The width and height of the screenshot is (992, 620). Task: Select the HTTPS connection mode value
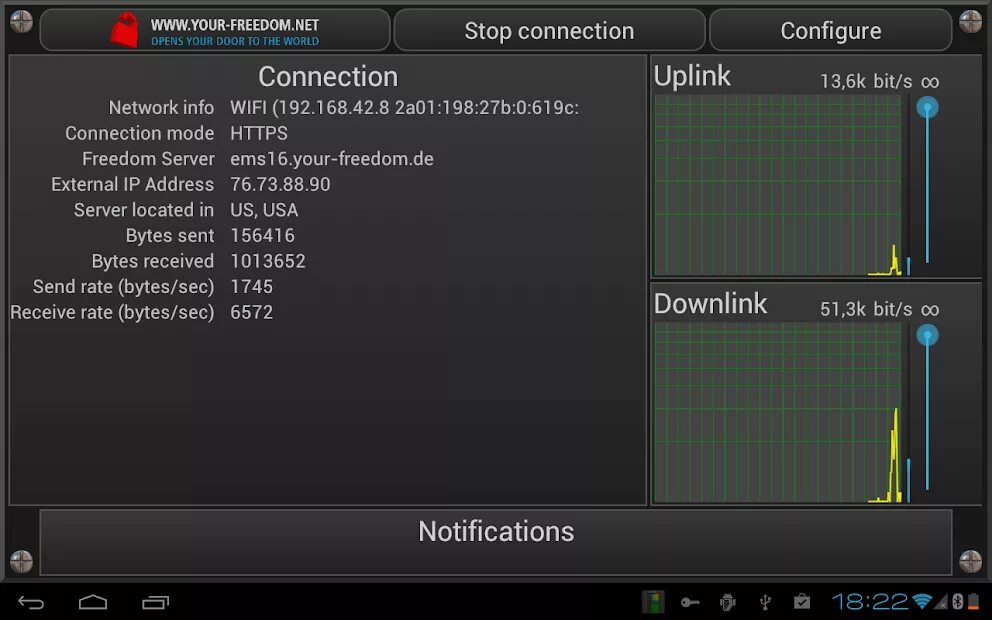(259, 133)
